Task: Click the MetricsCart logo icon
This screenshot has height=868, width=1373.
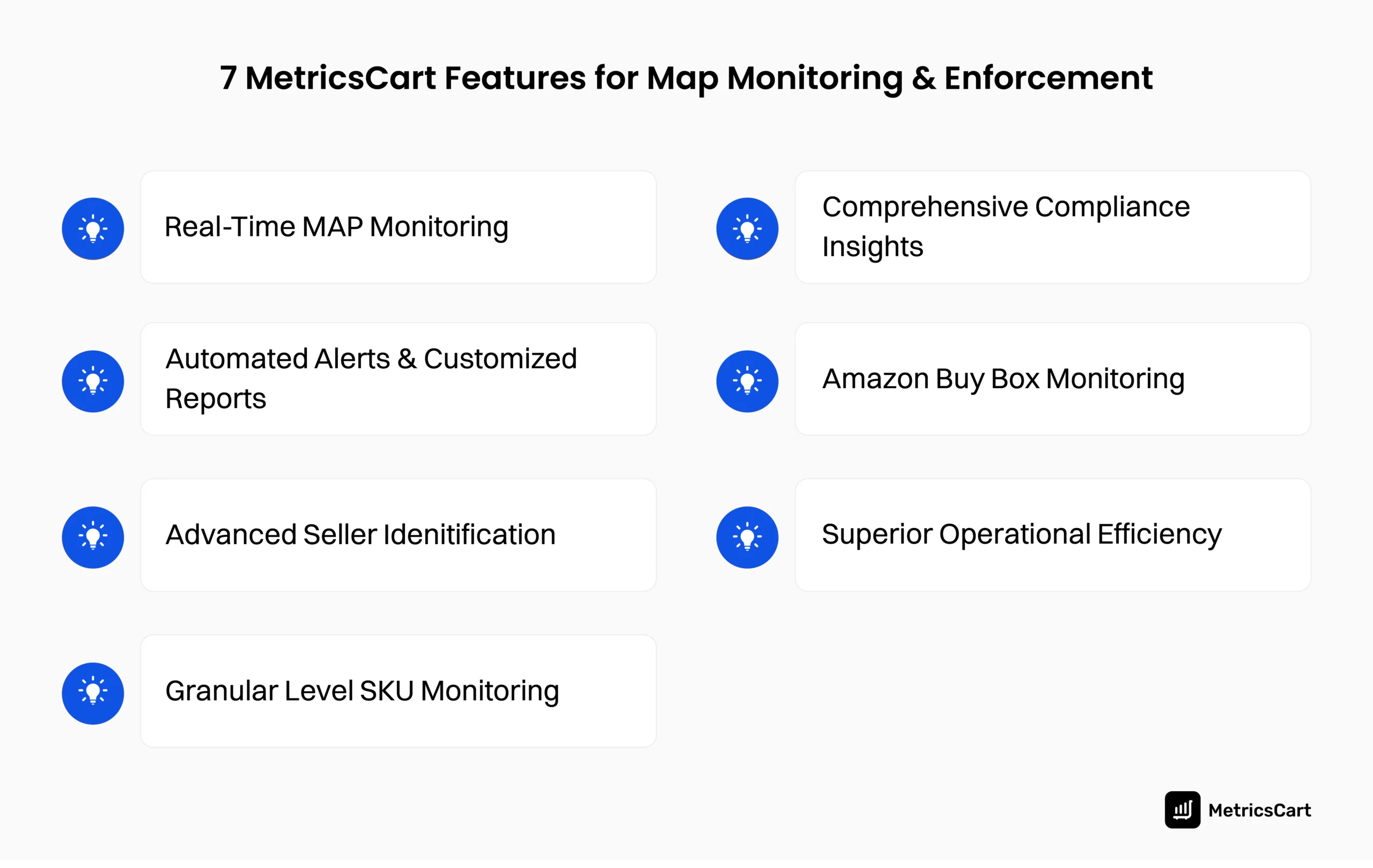Action: click(1182, 810)
